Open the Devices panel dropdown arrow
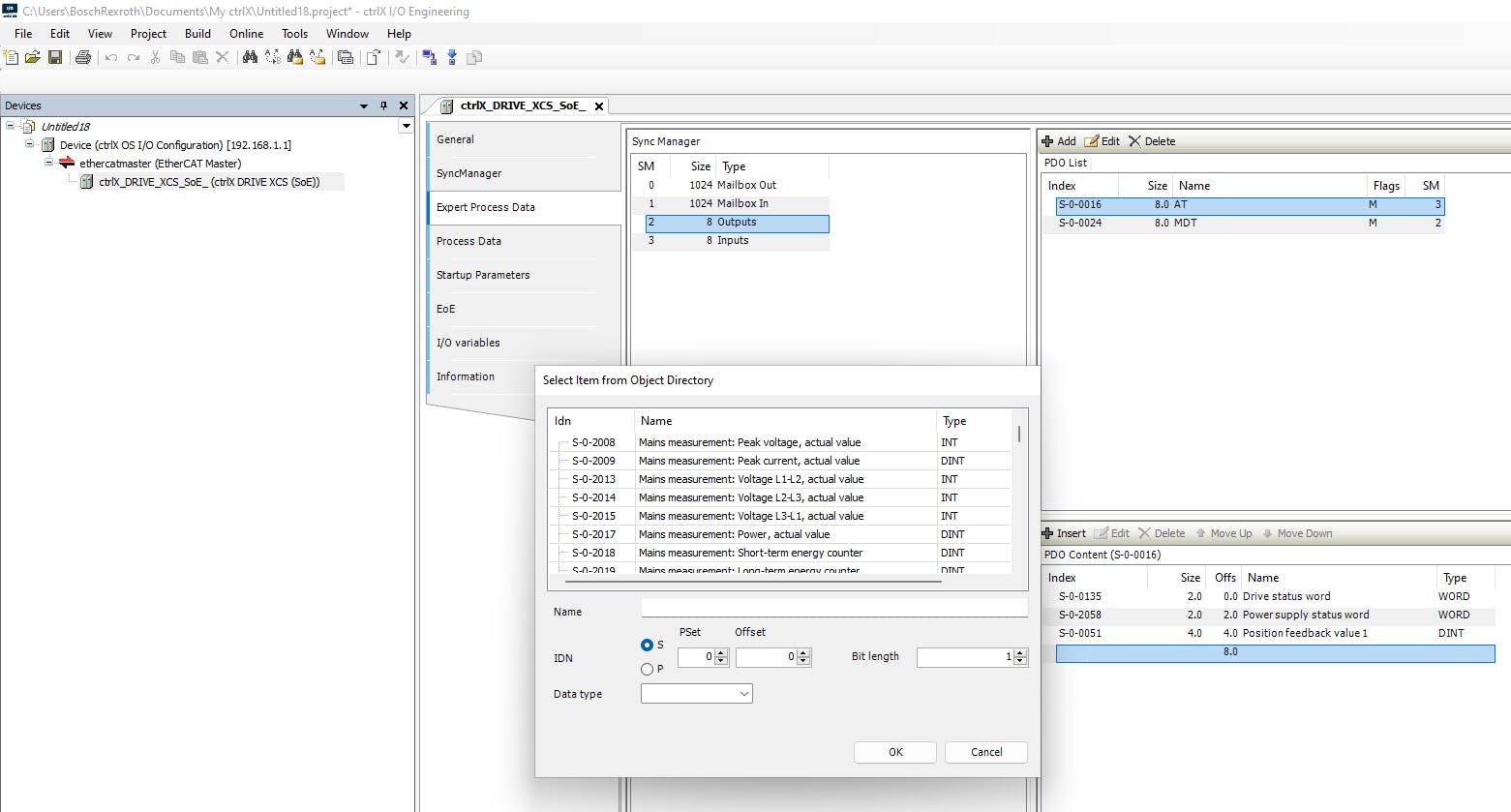This screenshot has height=812, width=1511. [x=364, y=105]
